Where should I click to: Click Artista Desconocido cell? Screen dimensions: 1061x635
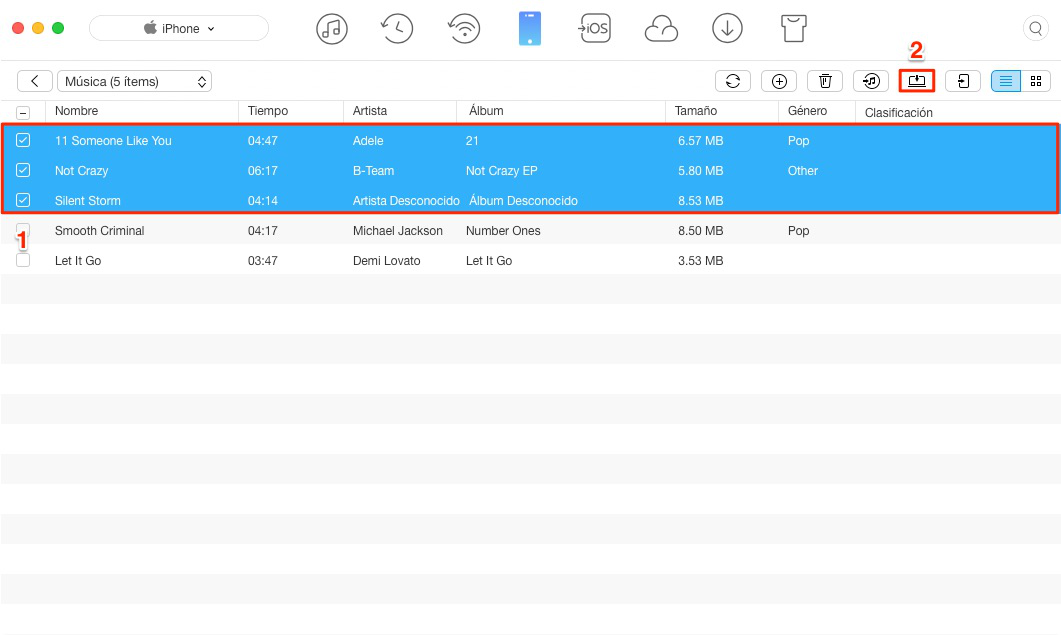406,200
